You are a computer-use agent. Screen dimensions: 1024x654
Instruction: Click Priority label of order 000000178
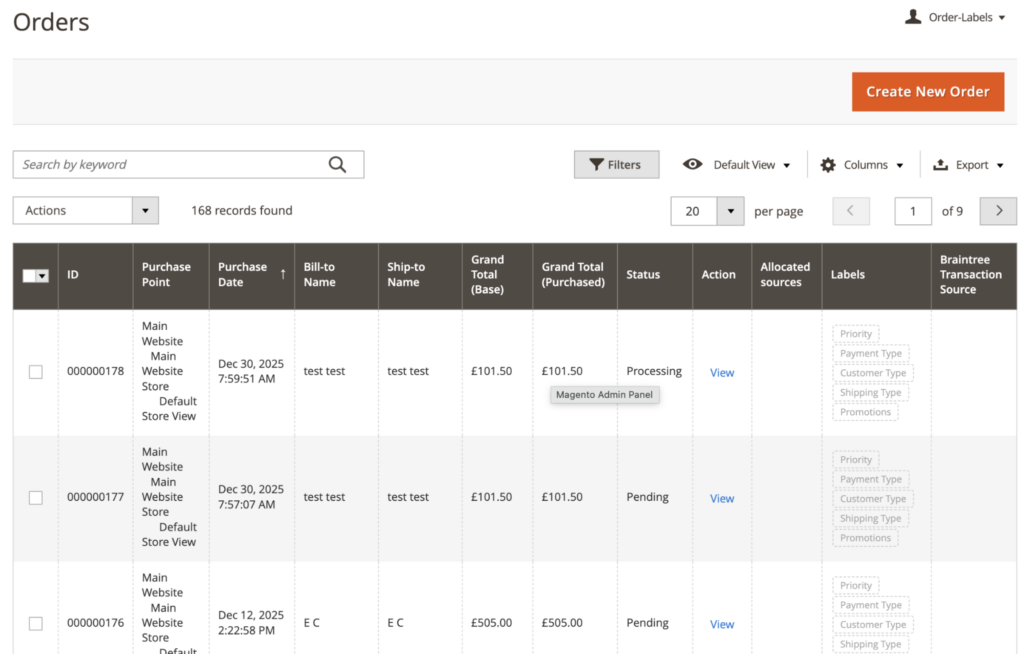click(x=856, y=334)
